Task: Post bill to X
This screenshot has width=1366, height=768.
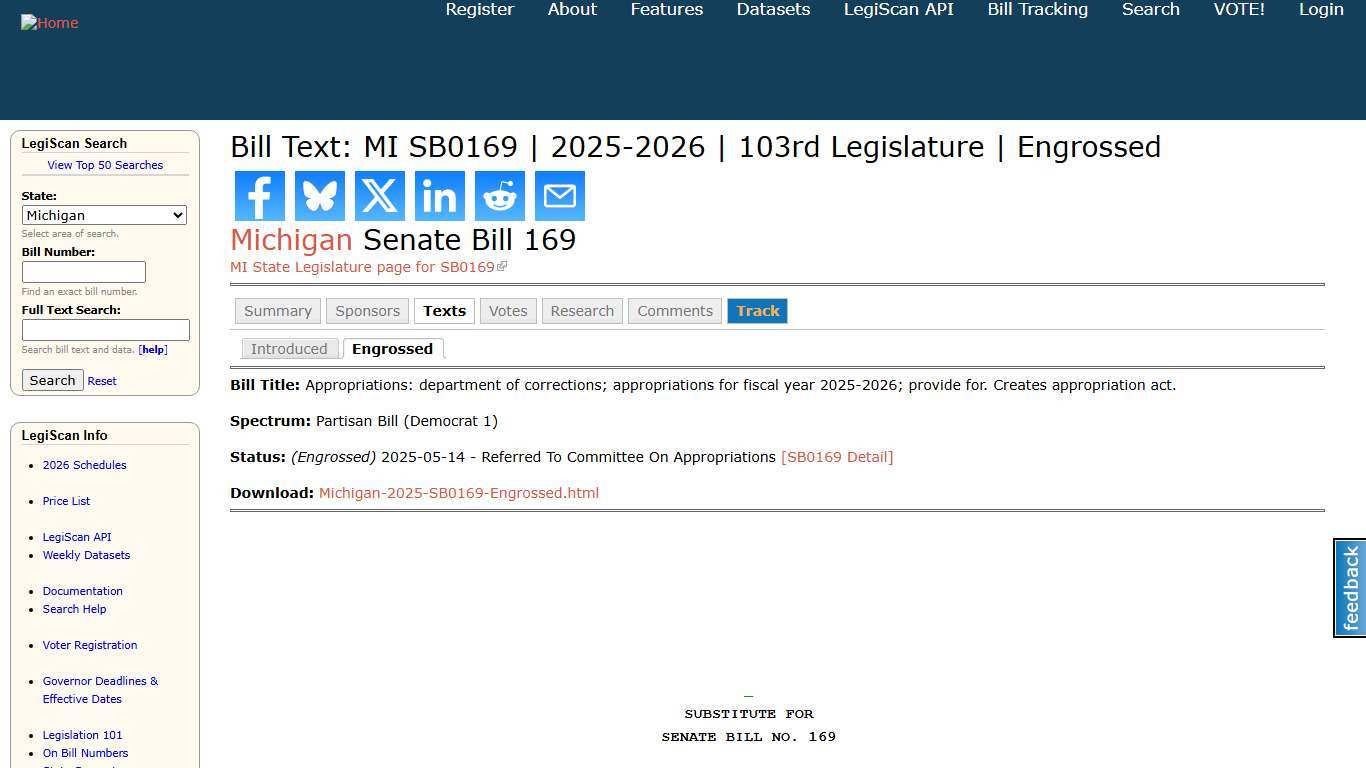Action: pos(379,196)
